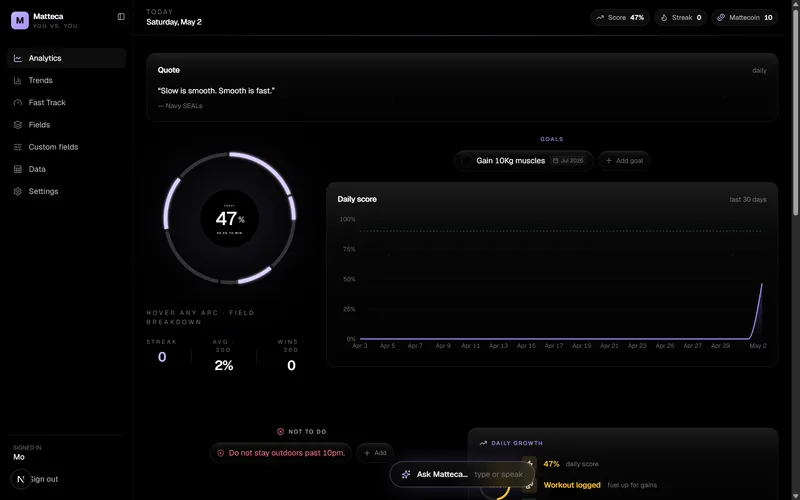Click the Mattecoin link icon
Viewport: 800px width, 500px height.
[721, 17]
